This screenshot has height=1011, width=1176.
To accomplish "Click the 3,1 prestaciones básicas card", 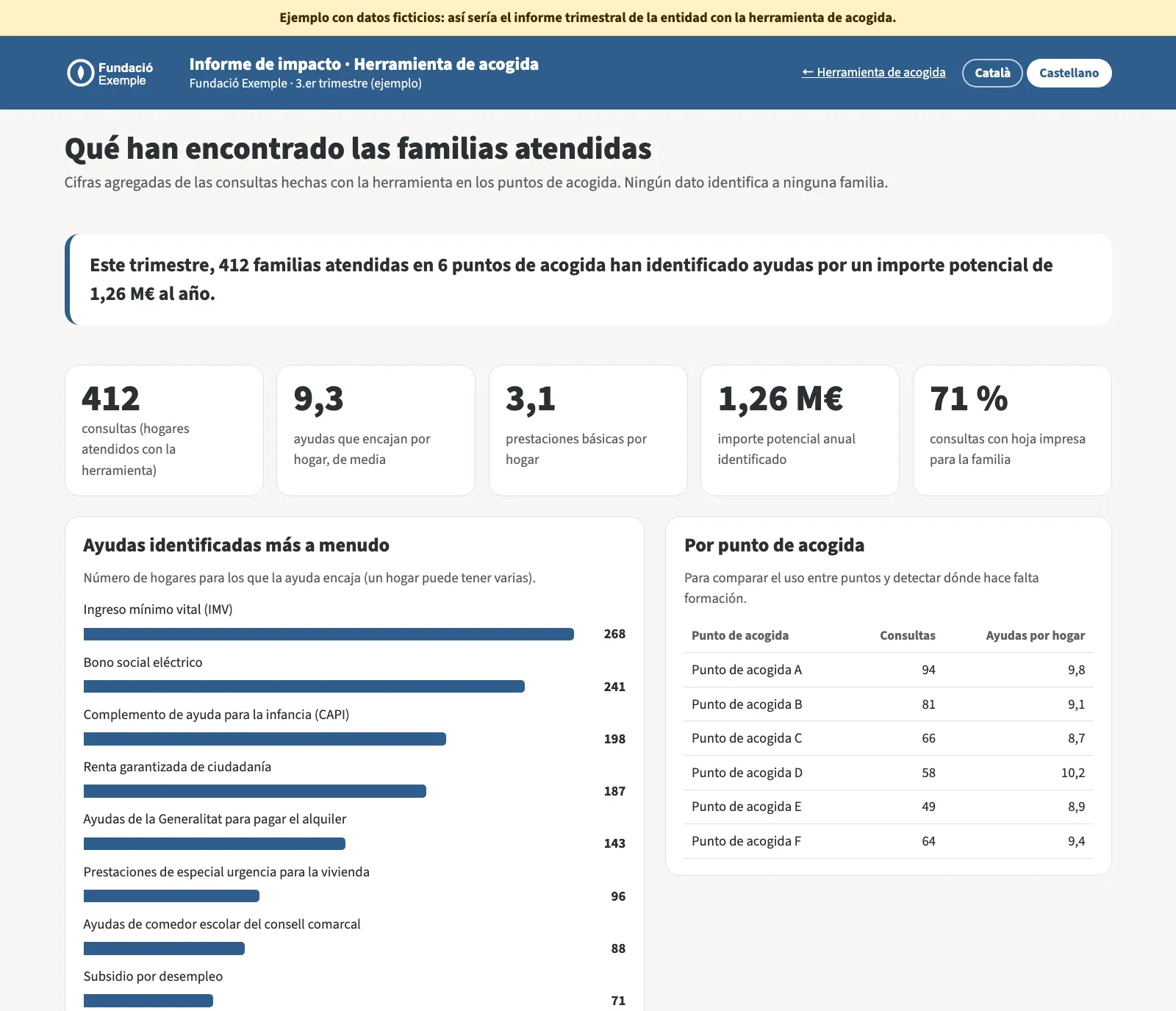I will pyautogui.click(x=588, y=430).
